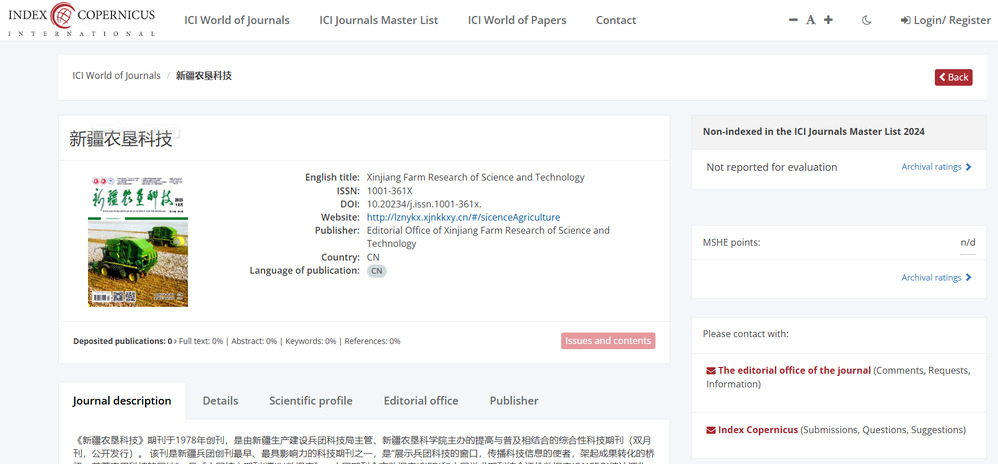Open the Contact page
998x464 pixels.
[x=615, y=20]
